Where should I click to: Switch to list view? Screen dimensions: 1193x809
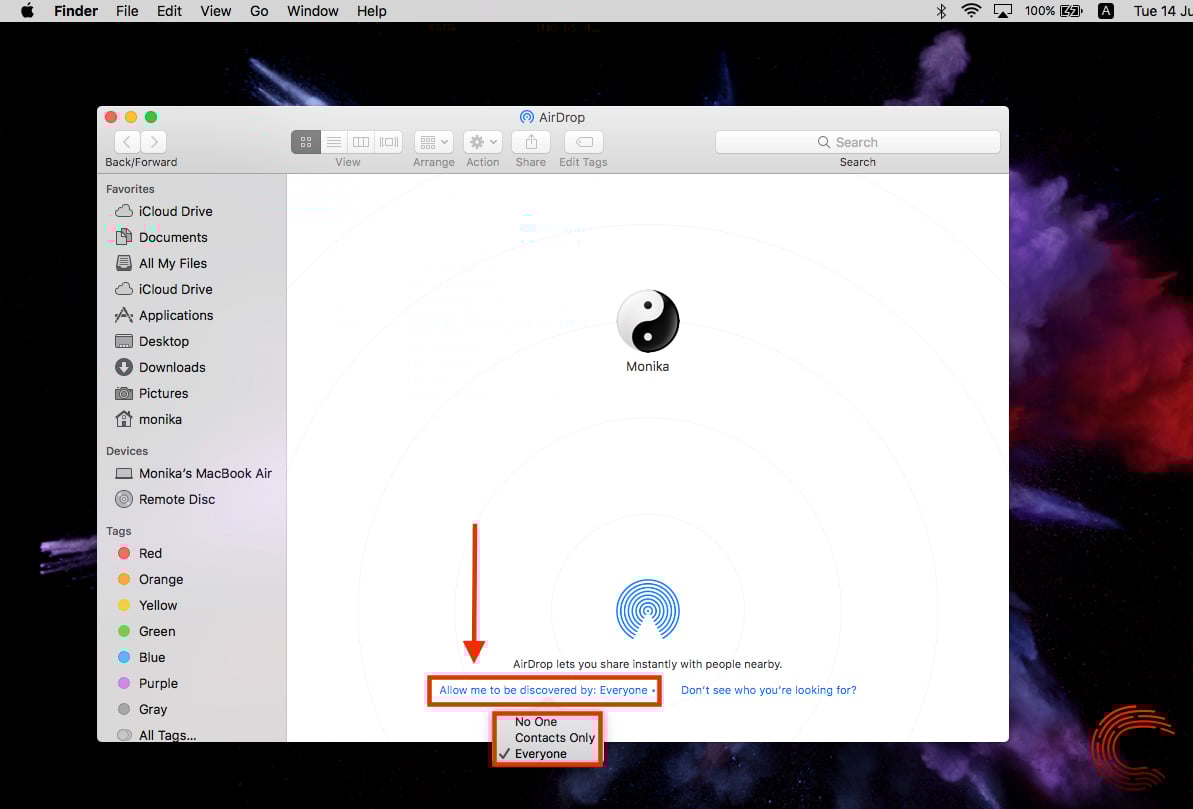[x=333, y=142]
